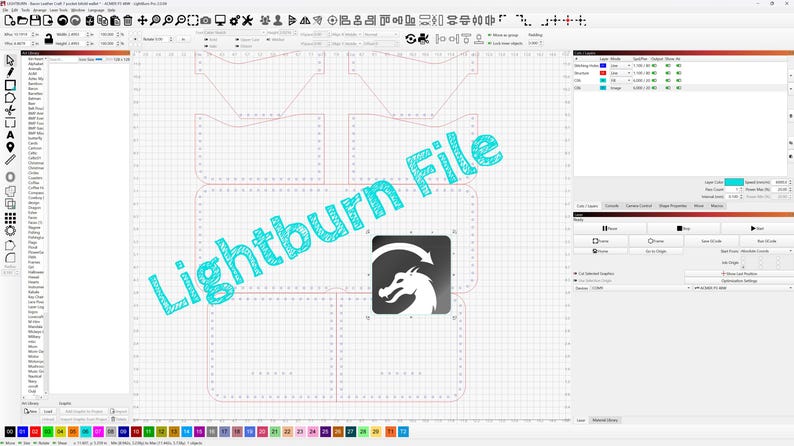This screenshot has width=794, height=446.
Task: Toggle the aspect ratio lock icon
Action: tap(49, 39)
